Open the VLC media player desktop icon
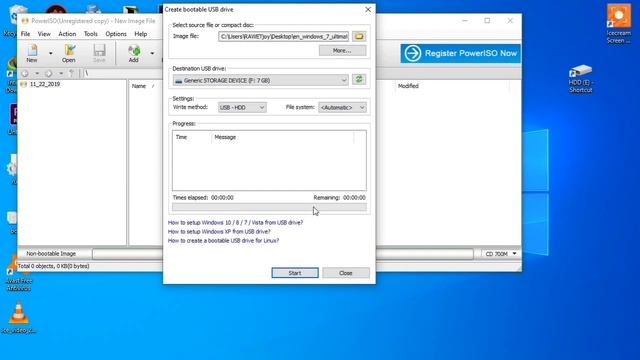Screen dimensions: 640x360 [19, 318]
